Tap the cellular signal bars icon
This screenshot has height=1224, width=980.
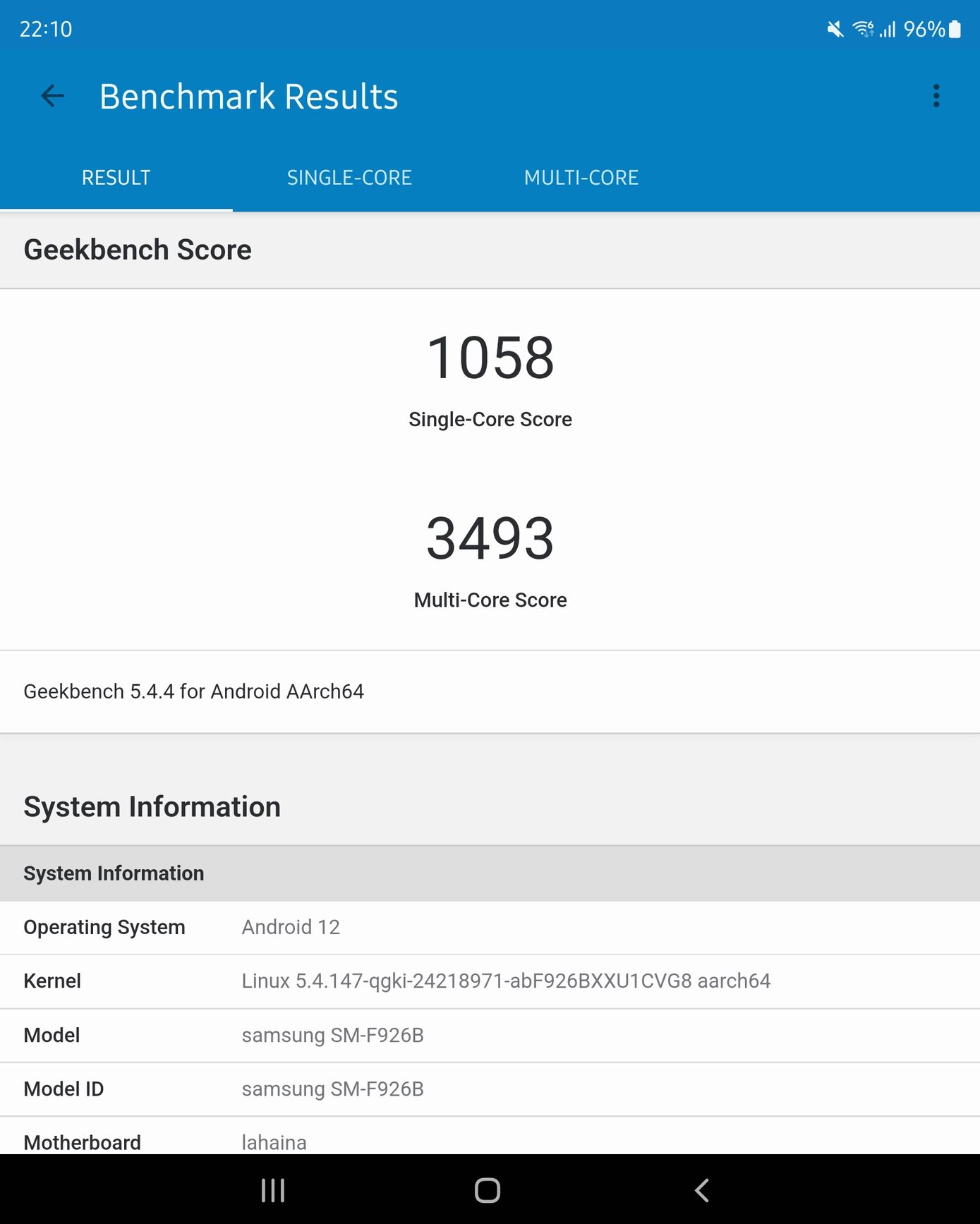888,29
